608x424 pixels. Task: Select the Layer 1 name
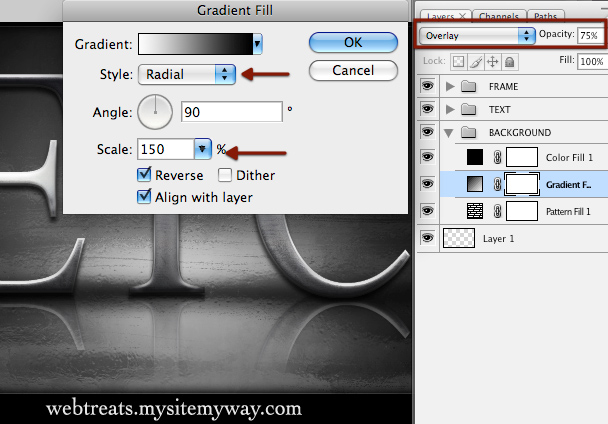coord(498,239)
